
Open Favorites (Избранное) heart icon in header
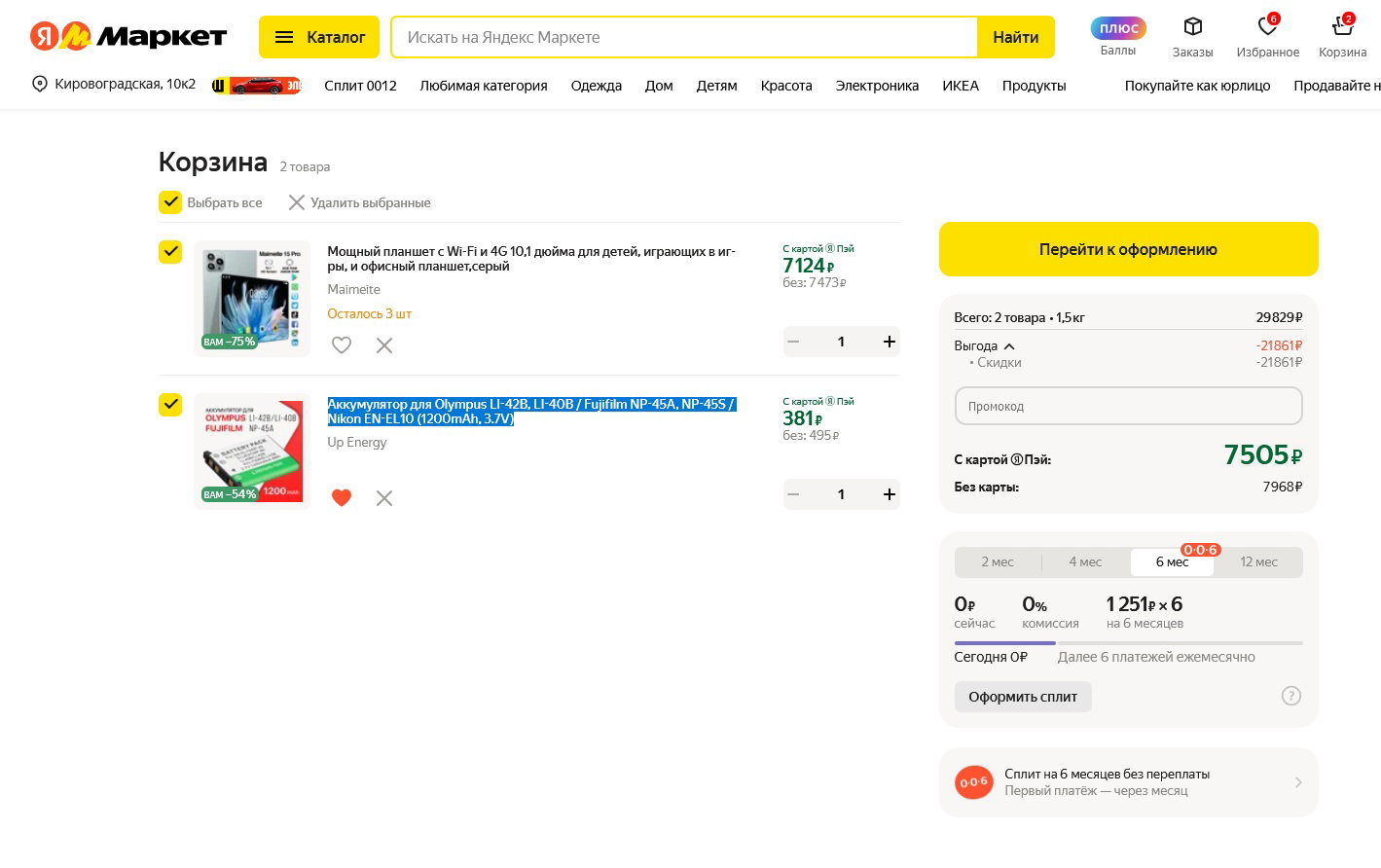coord(1267,27)
